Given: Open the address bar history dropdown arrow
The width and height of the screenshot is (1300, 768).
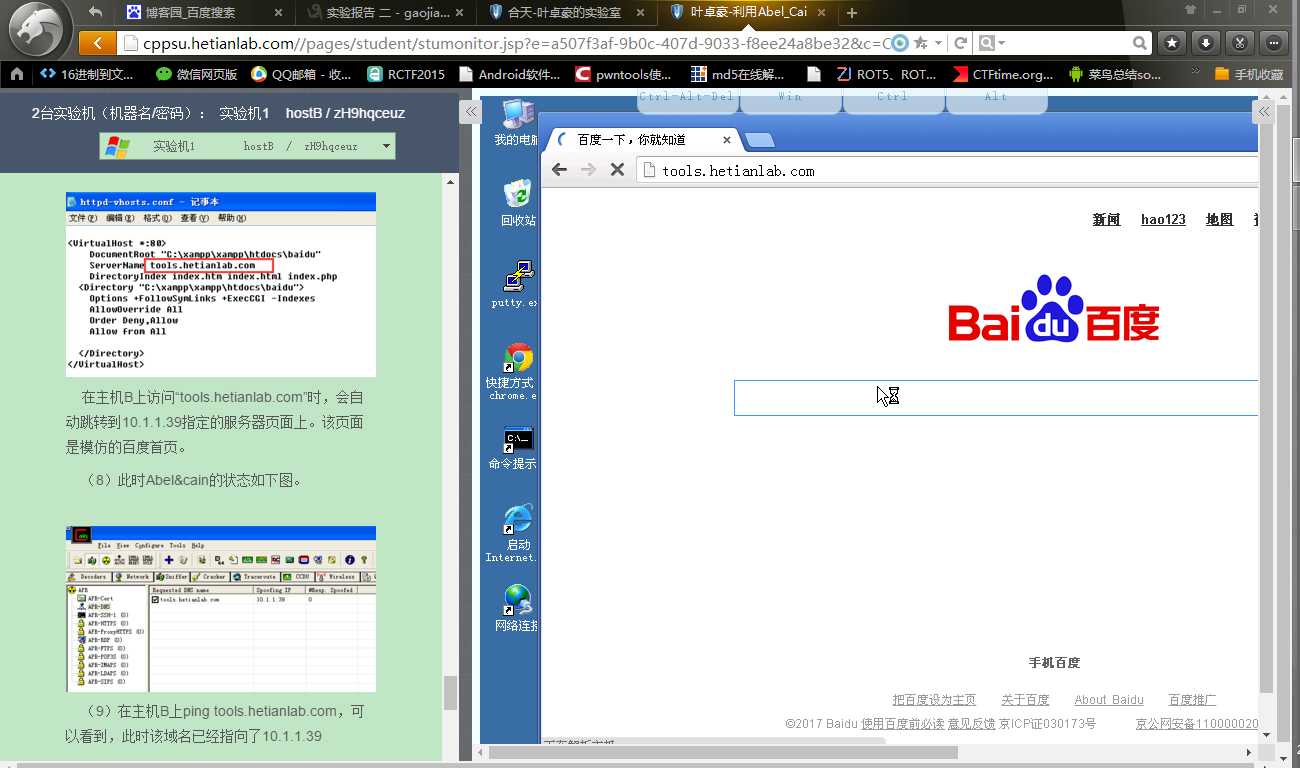Looking at the screenshot, I should [x=940, y=43].
